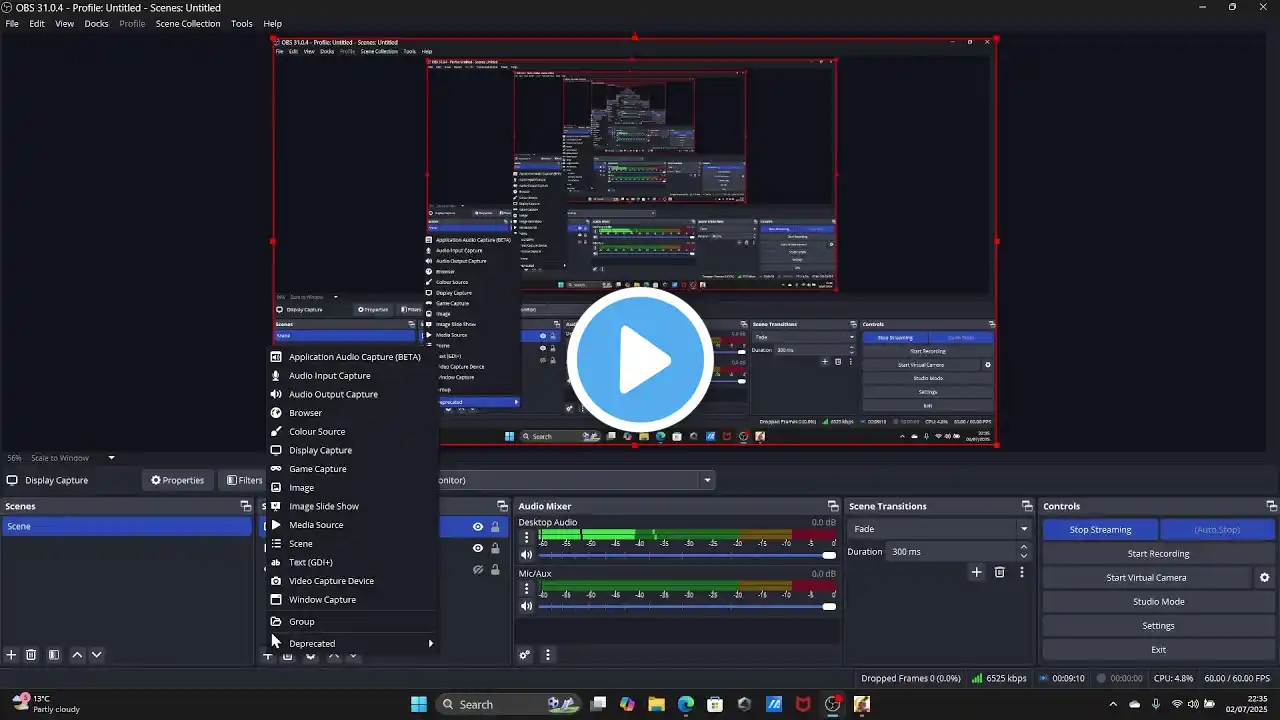Screen dimensions: 1280x720
Task: Open McAfee from the taskbar
Action: click(803, 704)
